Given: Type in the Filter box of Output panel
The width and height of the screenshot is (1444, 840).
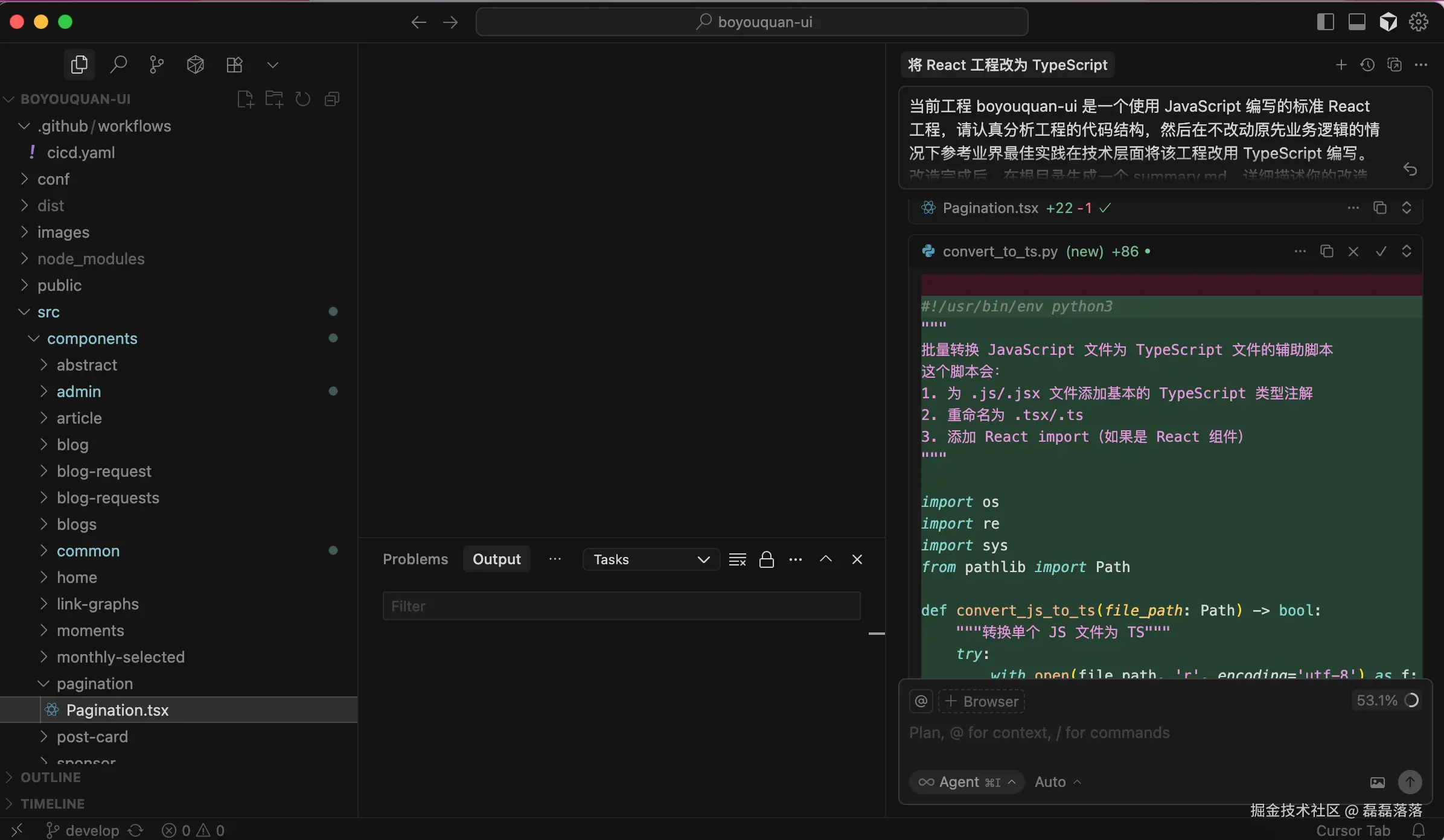Looking at the screenshot, I should [x=622, y=606].
